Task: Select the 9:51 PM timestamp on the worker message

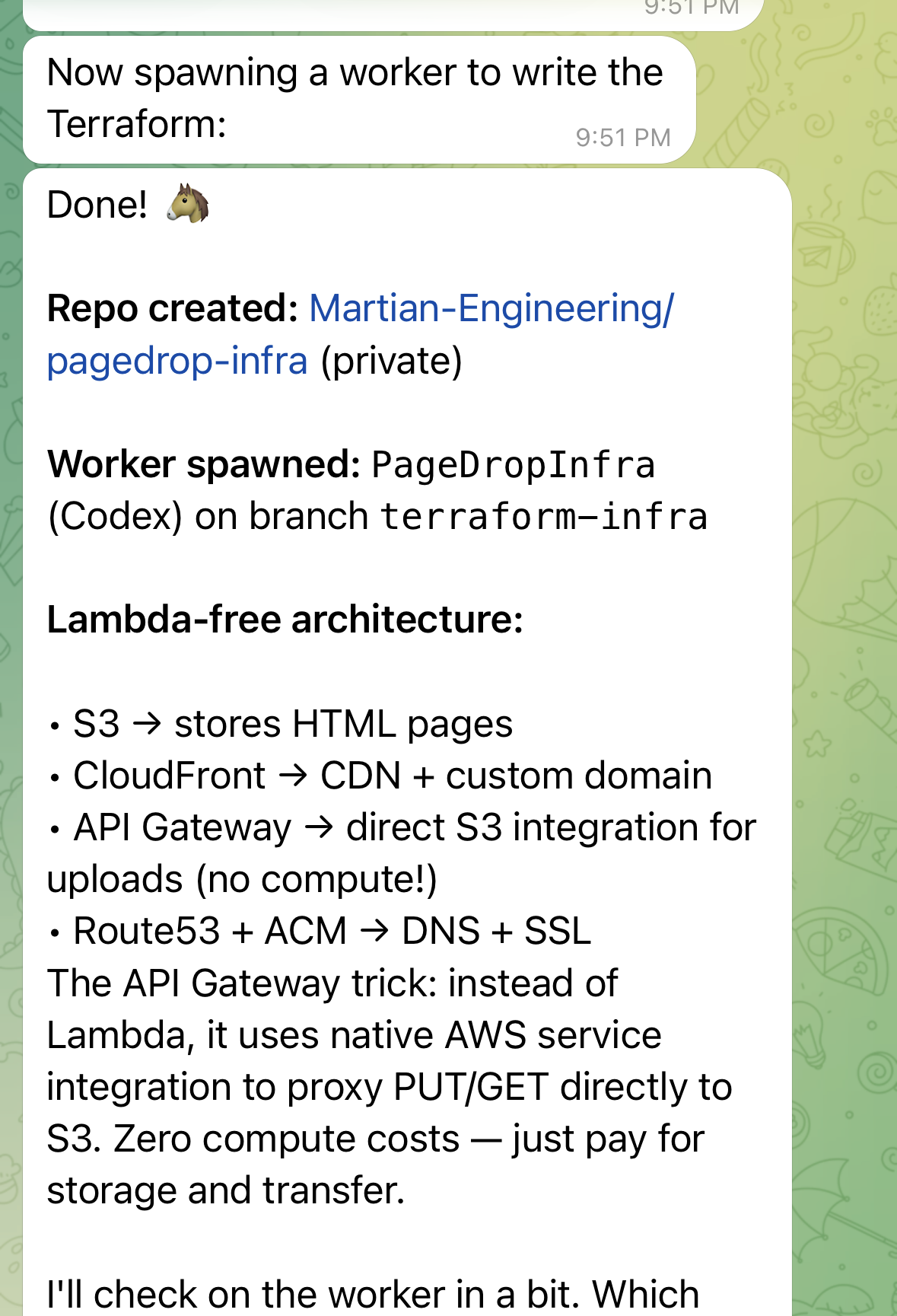Action: (x=622, y=138)
